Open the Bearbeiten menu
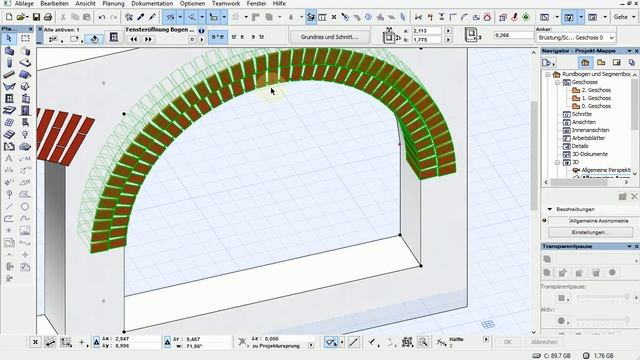 (x=54, y=3)
